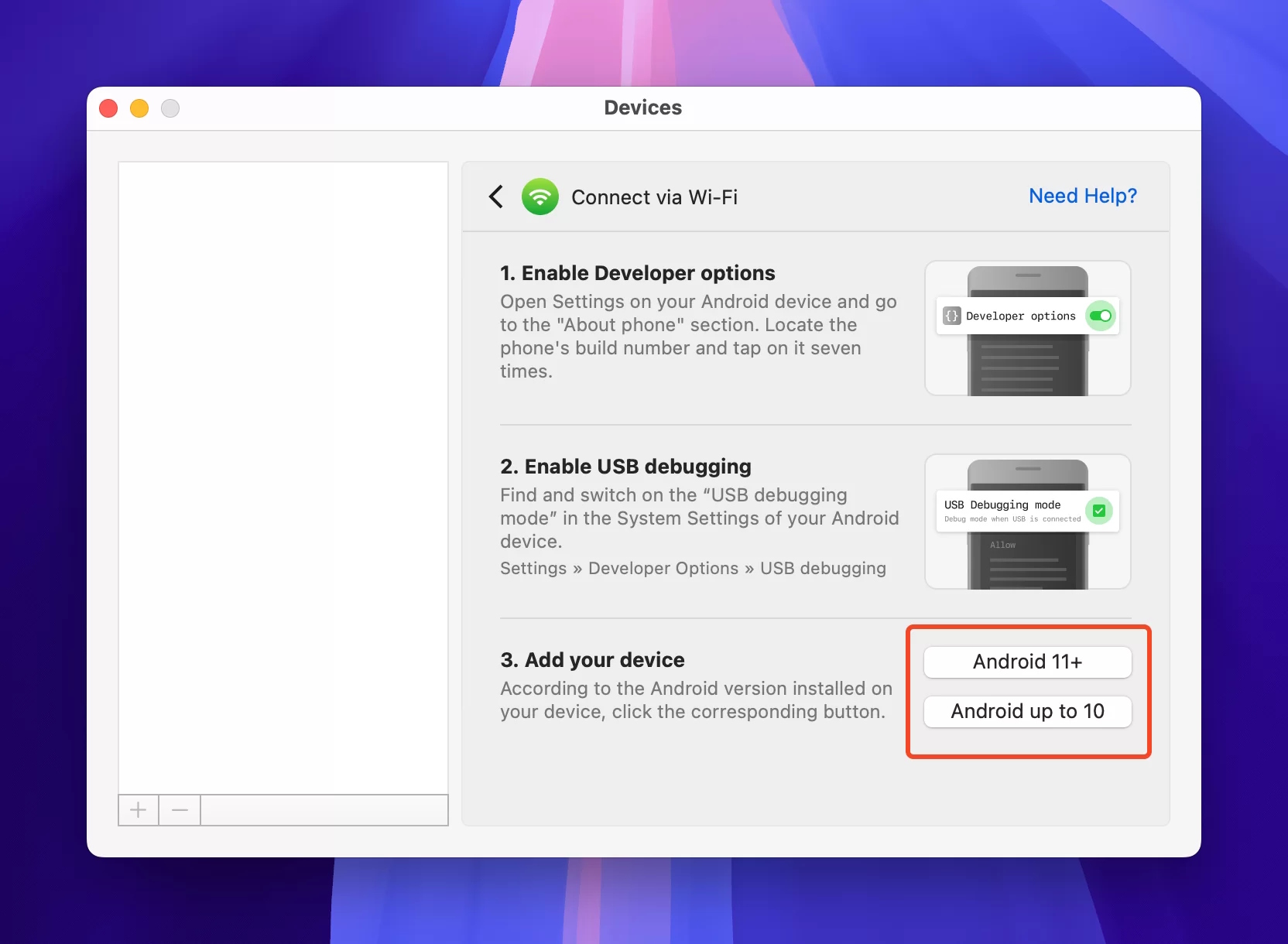Screen dimensions: 1288x944
Task: Click the Enable Developer options step heading
Action: [637, 273]
